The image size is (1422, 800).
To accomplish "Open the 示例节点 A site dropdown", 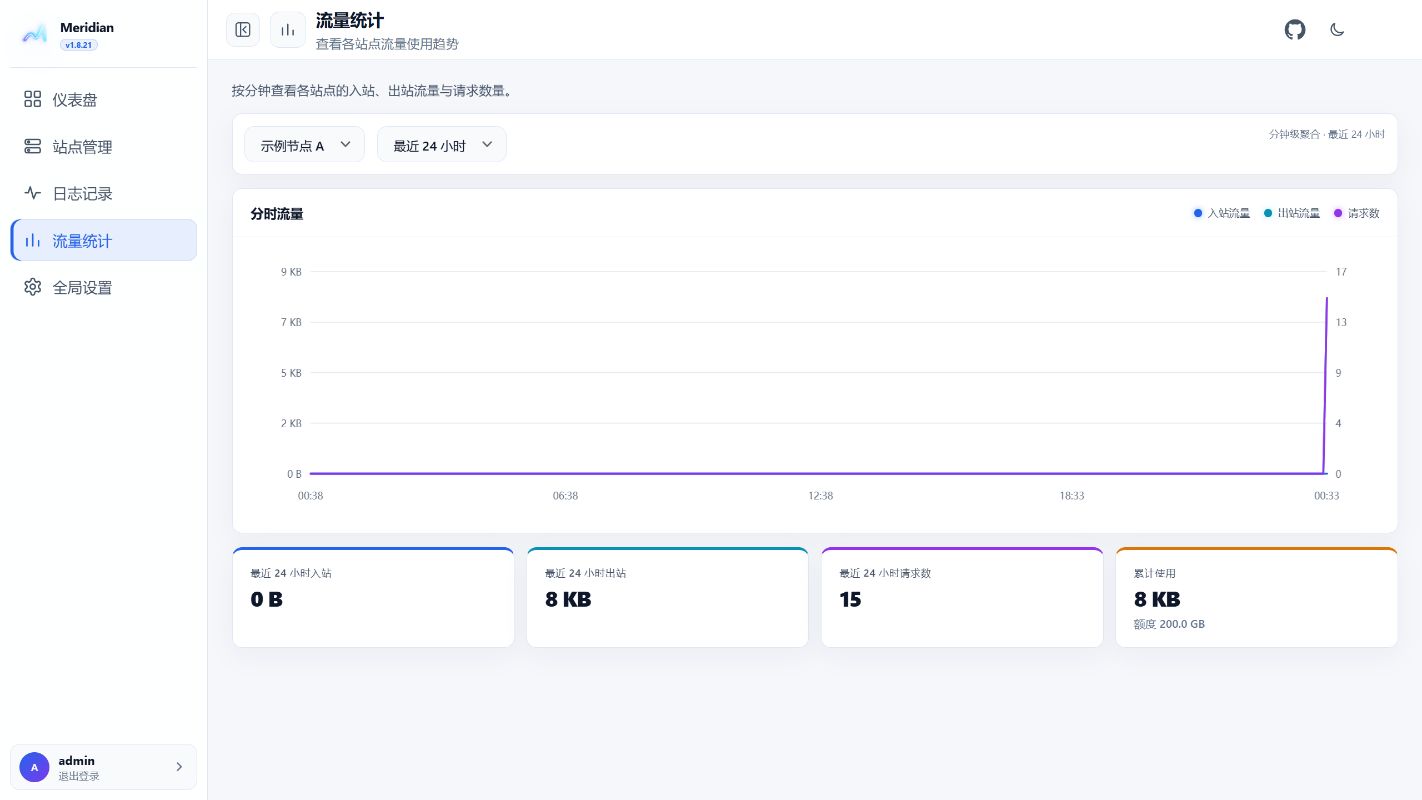I will (x=305, y=145).
